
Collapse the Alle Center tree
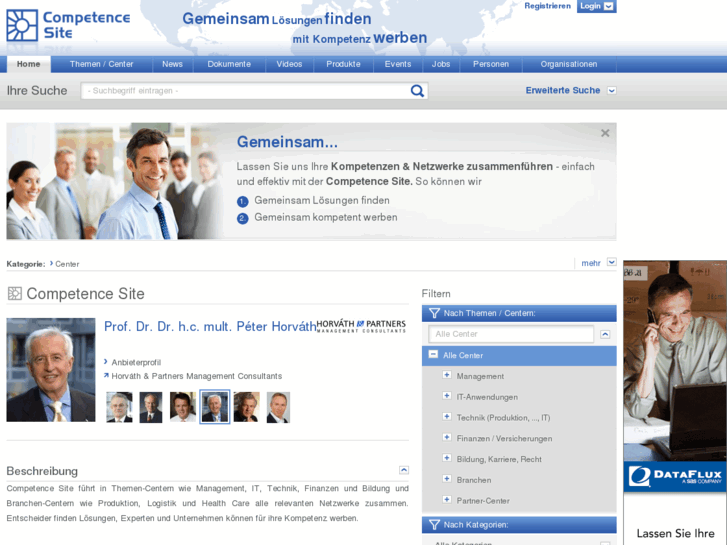[x=433, y=354]
